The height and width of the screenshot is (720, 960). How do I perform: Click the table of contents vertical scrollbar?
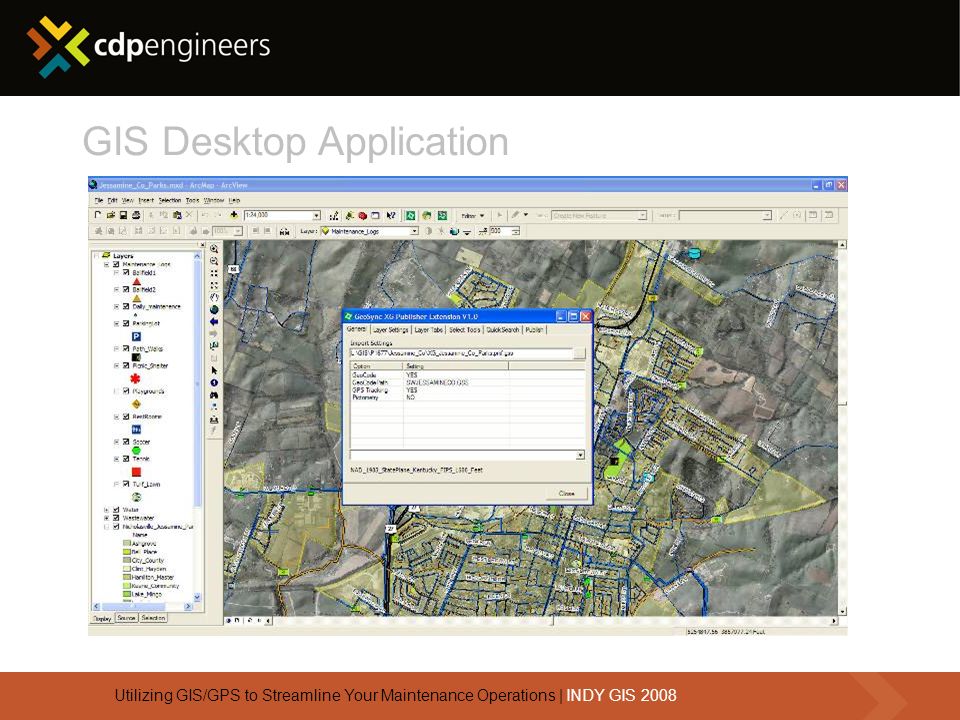(197, 427)
